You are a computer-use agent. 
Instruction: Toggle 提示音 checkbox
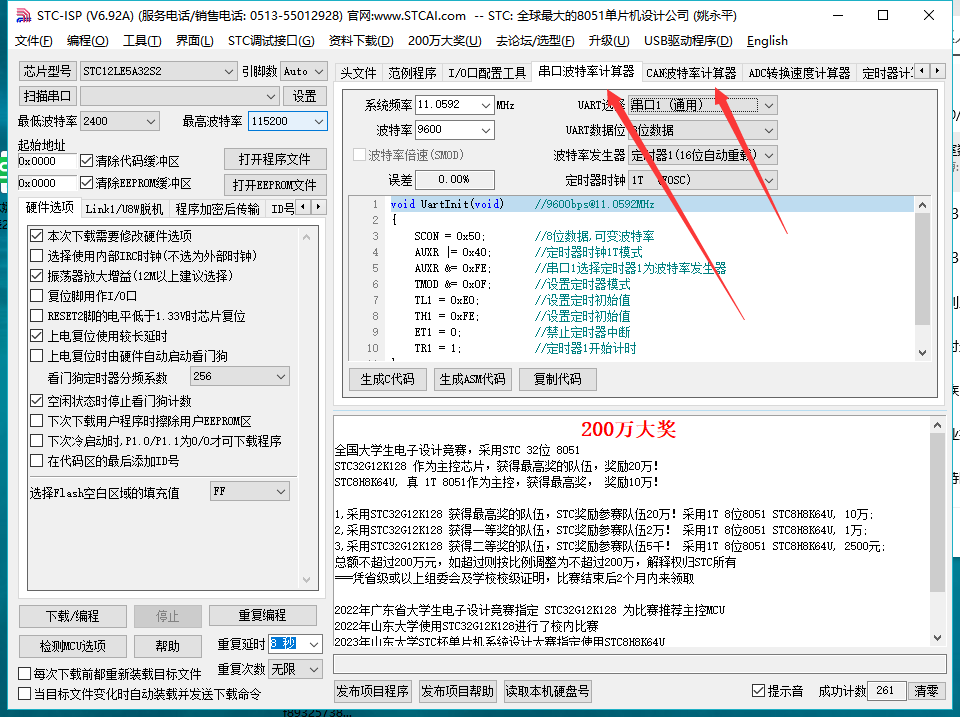point(758,691)
